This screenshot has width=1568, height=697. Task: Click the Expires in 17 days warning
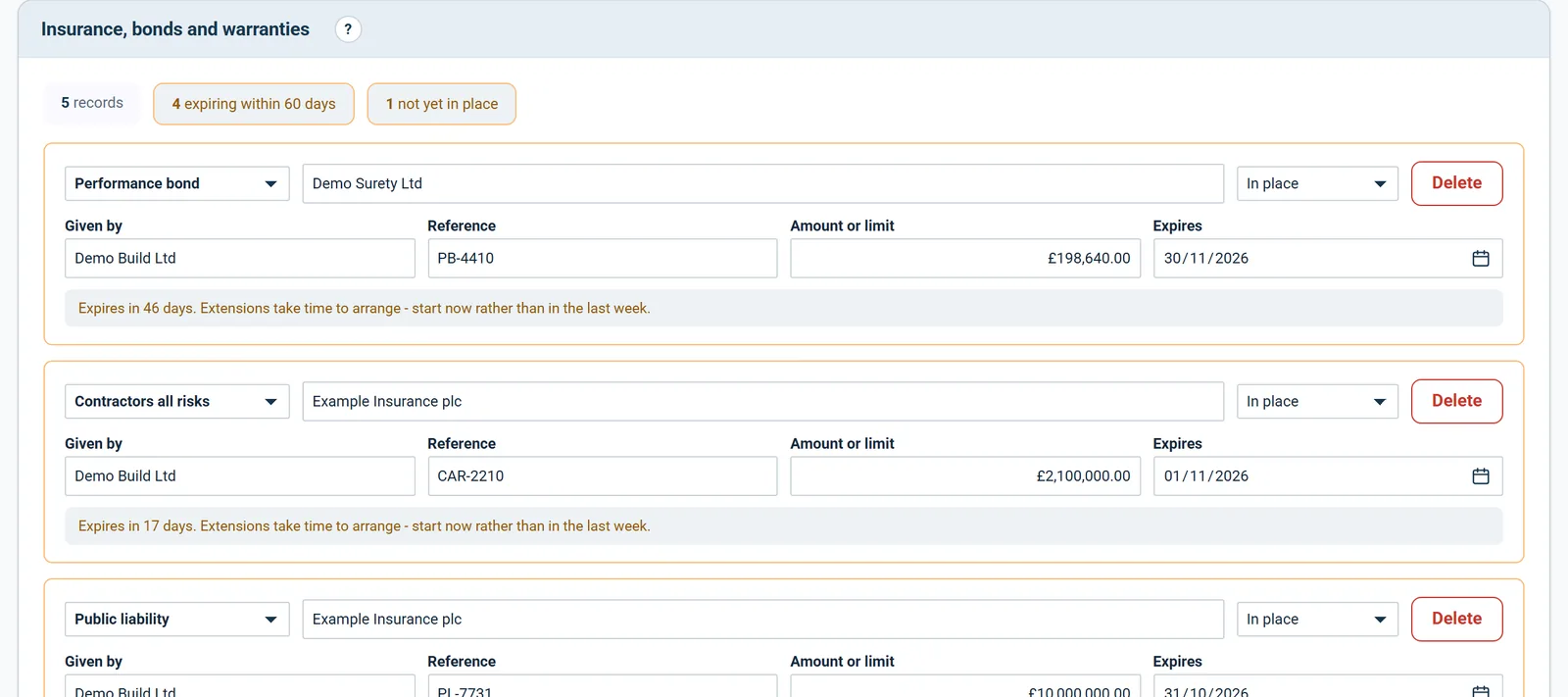pyautogui.click(x=784, y=525)
